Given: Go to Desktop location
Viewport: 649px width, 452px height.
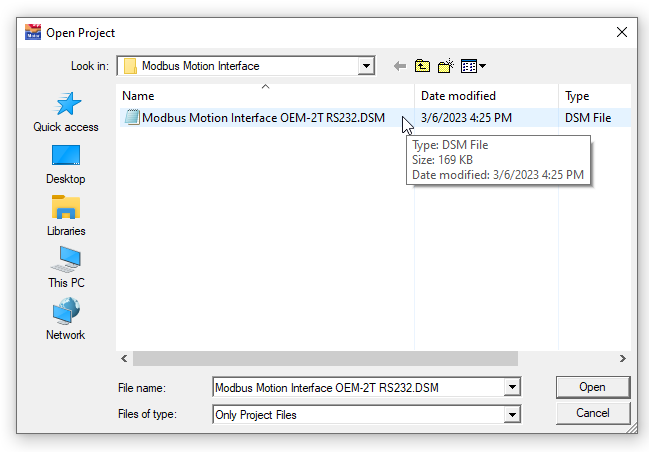Looking at the screenshot, I should [66, 164].
